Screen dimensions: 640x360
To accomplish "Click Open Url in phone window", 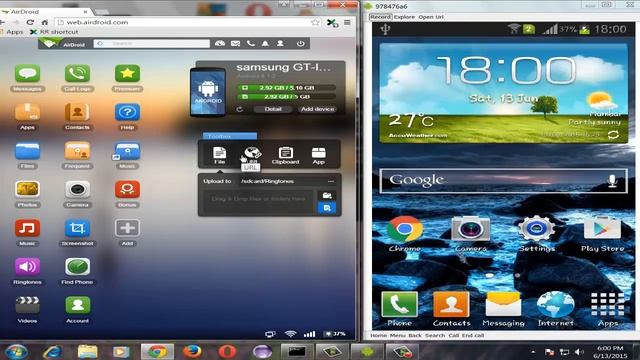I will point(431,17).
